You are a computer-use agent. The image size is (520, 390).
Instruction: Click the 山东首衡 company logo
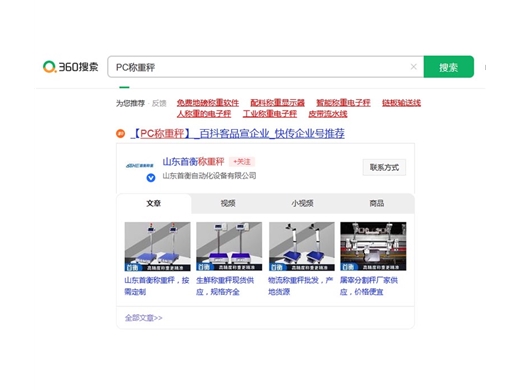pos(140,165)
